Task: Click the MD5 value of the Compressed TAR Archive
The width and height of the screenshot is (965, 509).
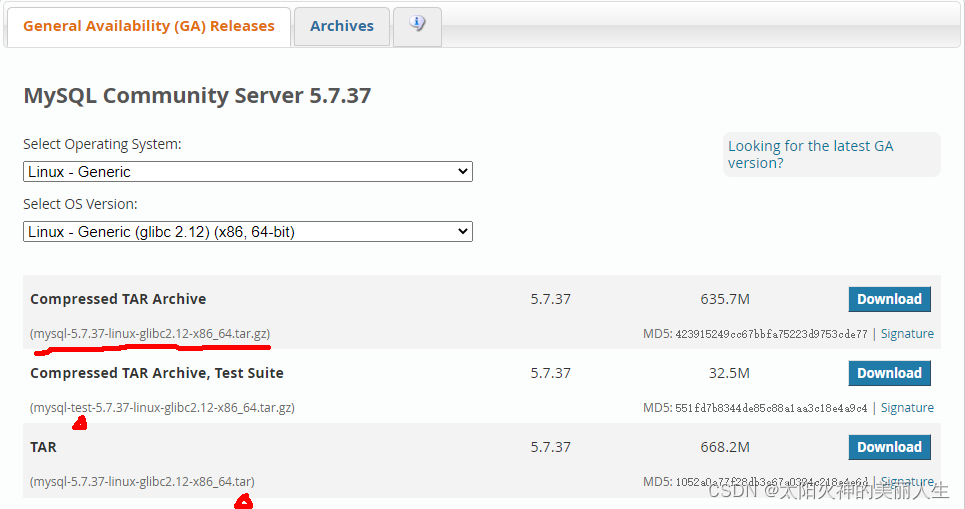Action: (771, 334)
